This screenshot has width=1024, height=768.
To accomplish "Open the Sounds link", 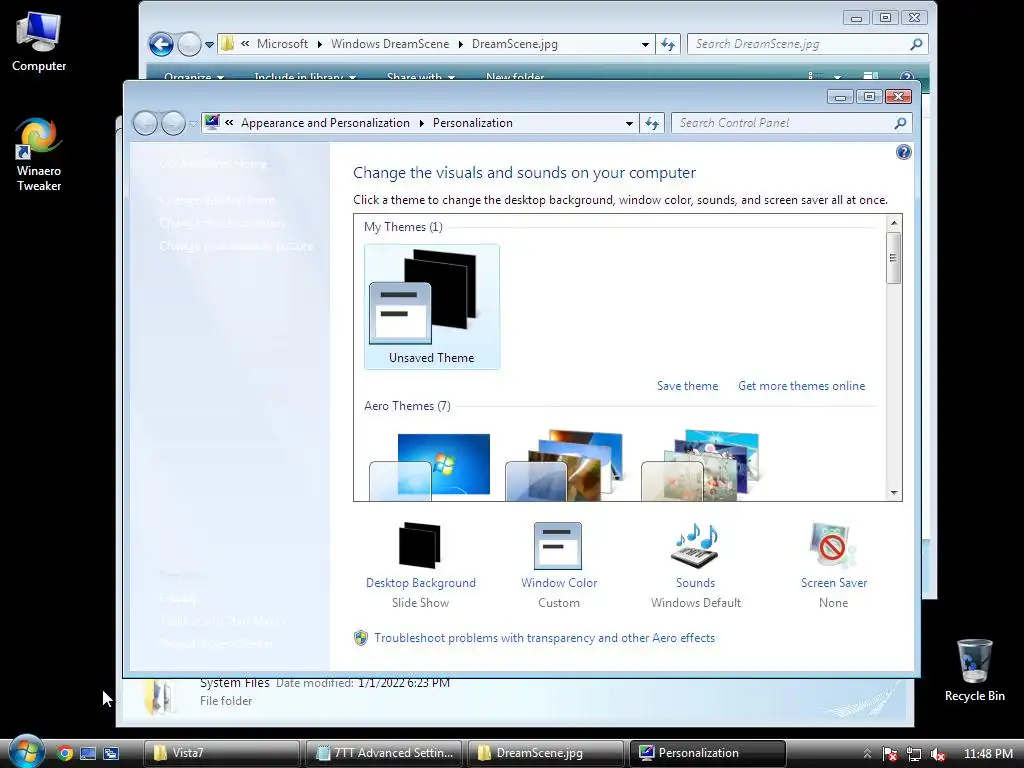I will (696, 583).
